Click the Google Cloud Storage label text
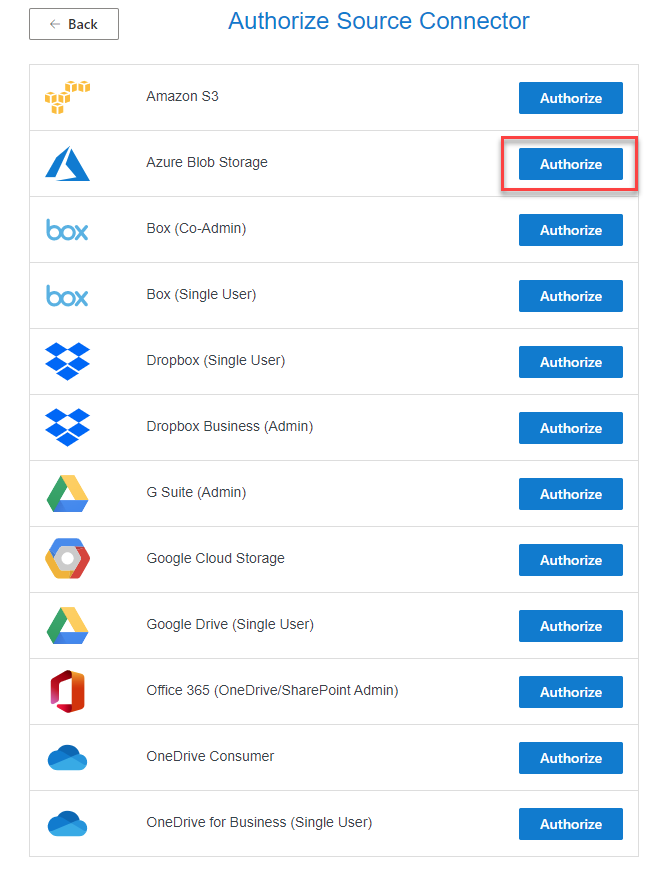Viewport: 650px width, 870px height. pos(215,558)
